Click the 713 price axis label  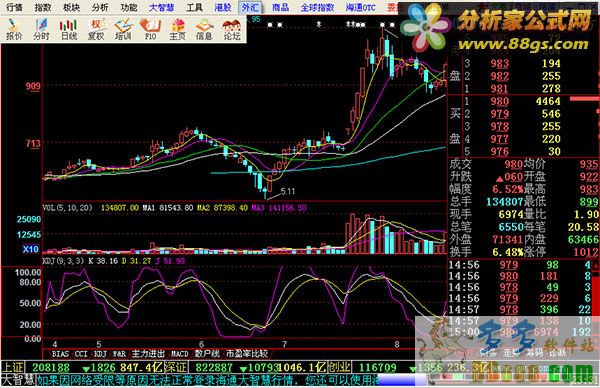(33, 144)
